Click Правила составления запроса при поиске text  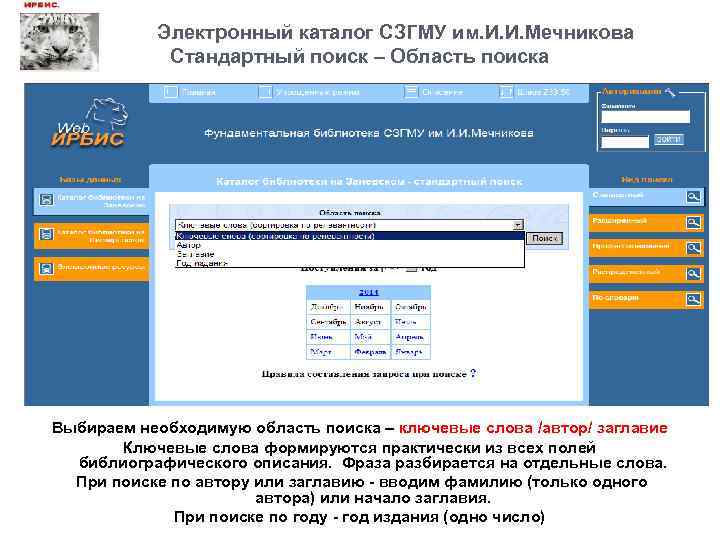(x=364, y=374)
